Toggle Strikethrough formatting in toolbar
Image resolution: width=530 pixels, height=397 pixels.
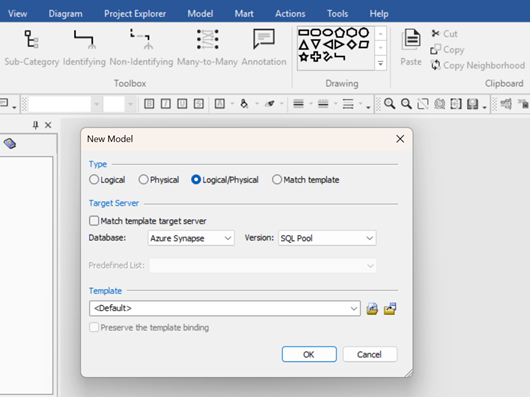pyautogui.click(x=199, y=104)
